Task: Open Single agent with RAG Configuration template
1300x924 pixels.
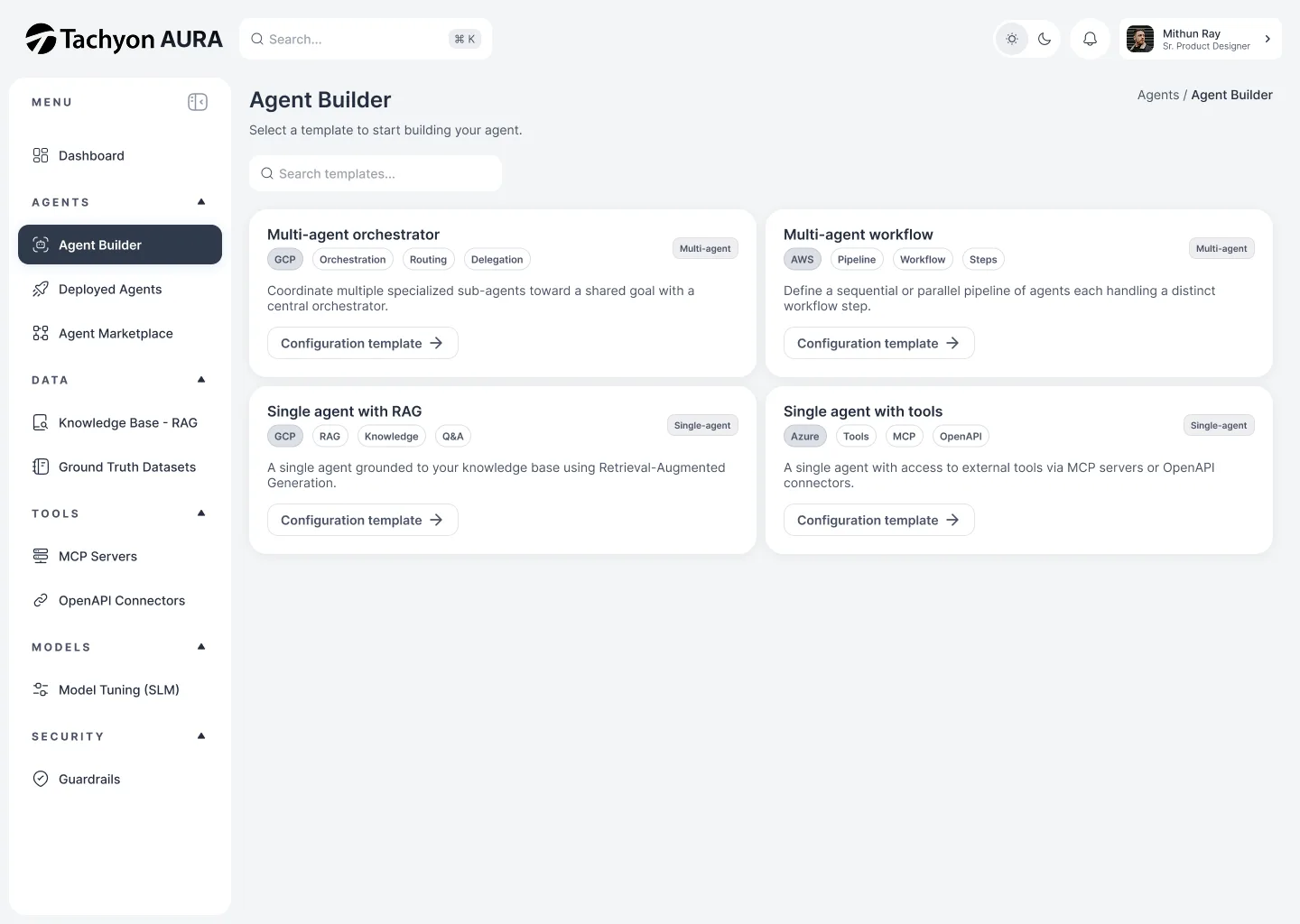Action: point(363,520)
